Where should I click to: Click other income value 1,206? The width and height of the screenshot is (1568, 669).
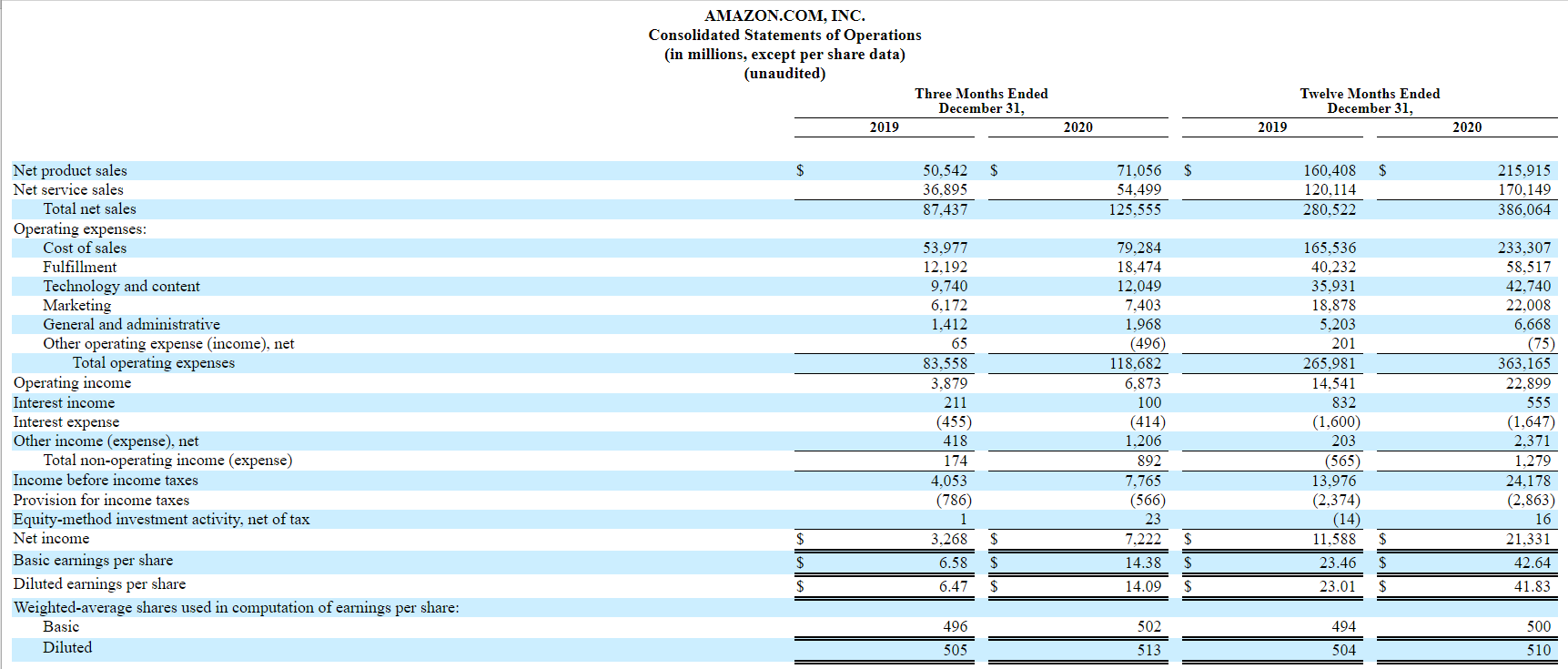[1143, 441]
